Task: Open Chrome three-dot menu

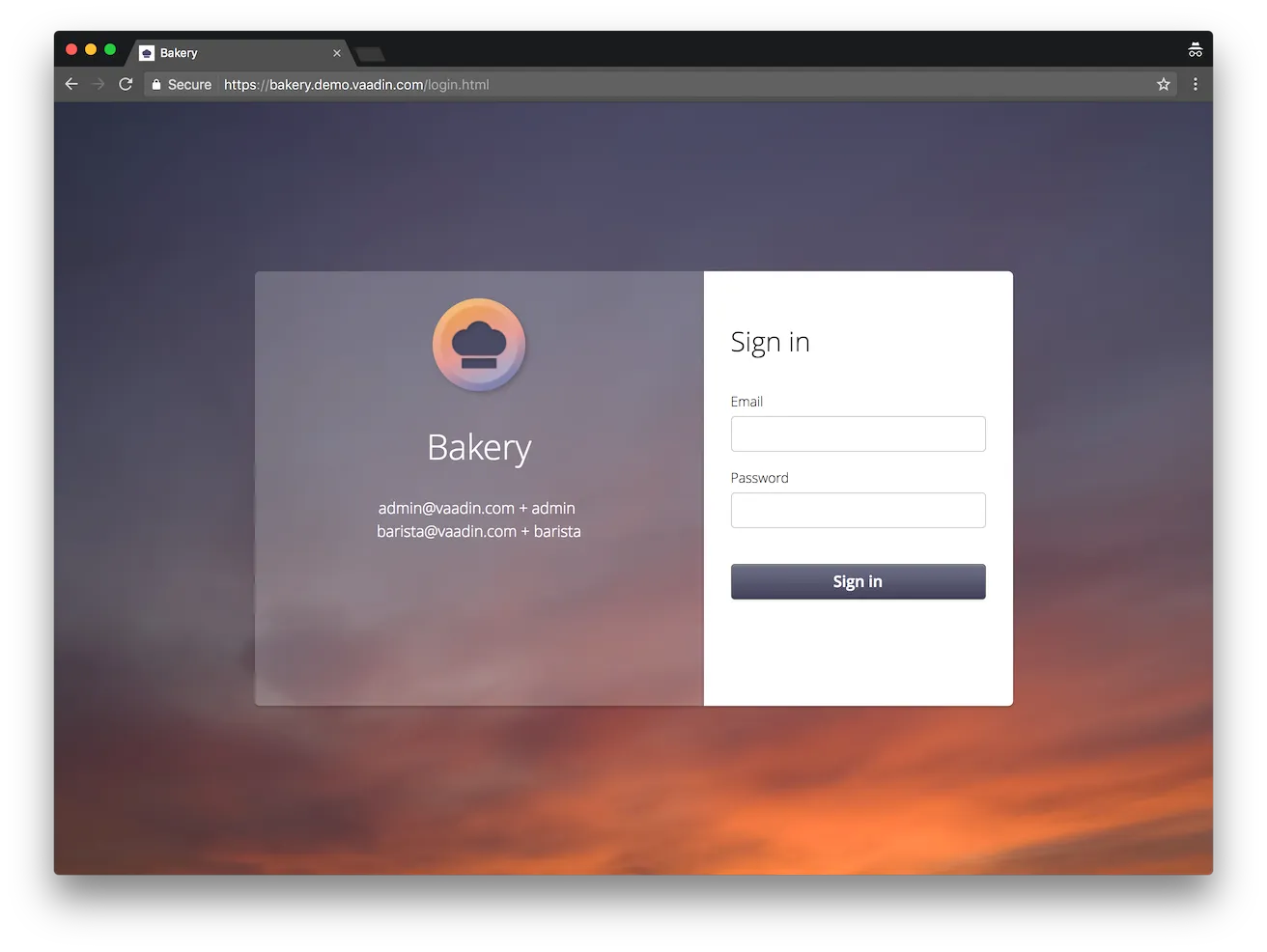Action: pyautogui.click(x=1196, y=84)
